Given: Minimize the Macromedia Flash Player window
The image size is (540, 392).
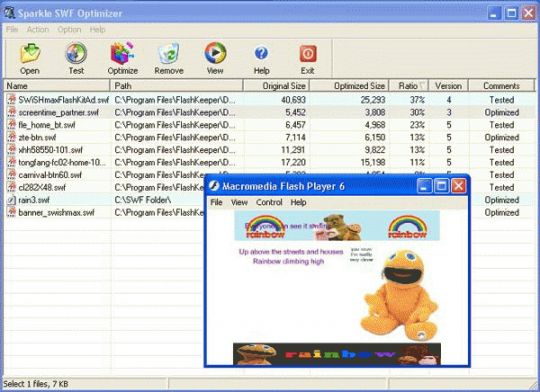Looking at the screenshot, I should coord(424,186).
